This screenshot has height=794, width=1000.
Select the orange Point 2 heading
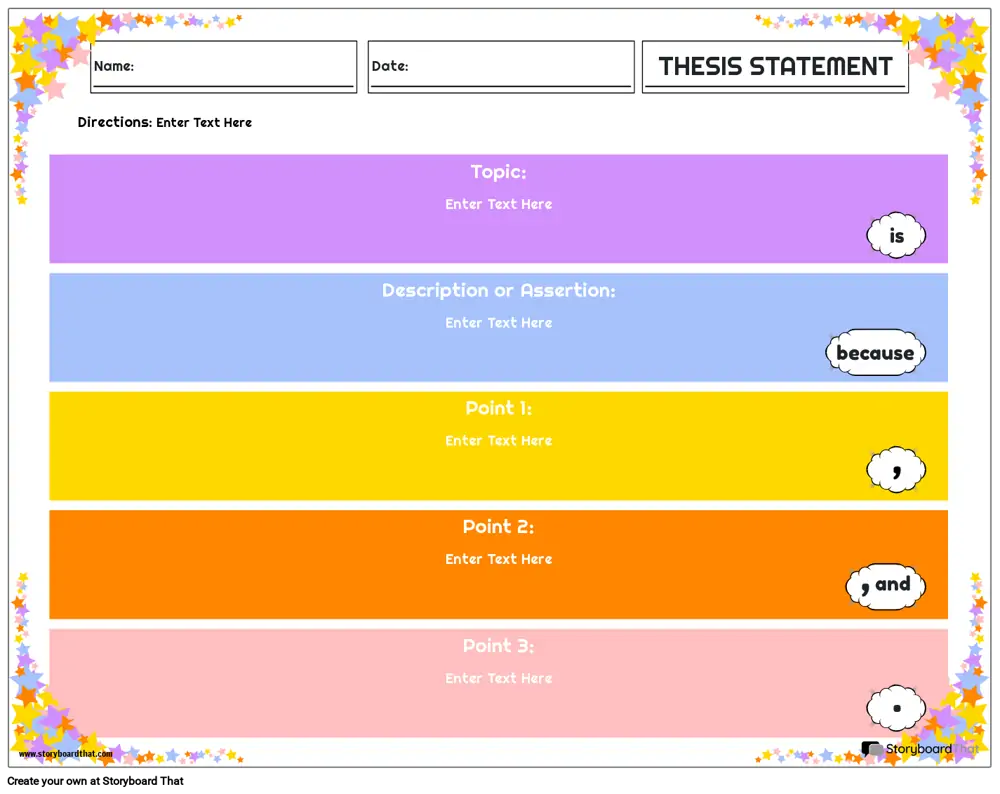(x=498, y=527)
